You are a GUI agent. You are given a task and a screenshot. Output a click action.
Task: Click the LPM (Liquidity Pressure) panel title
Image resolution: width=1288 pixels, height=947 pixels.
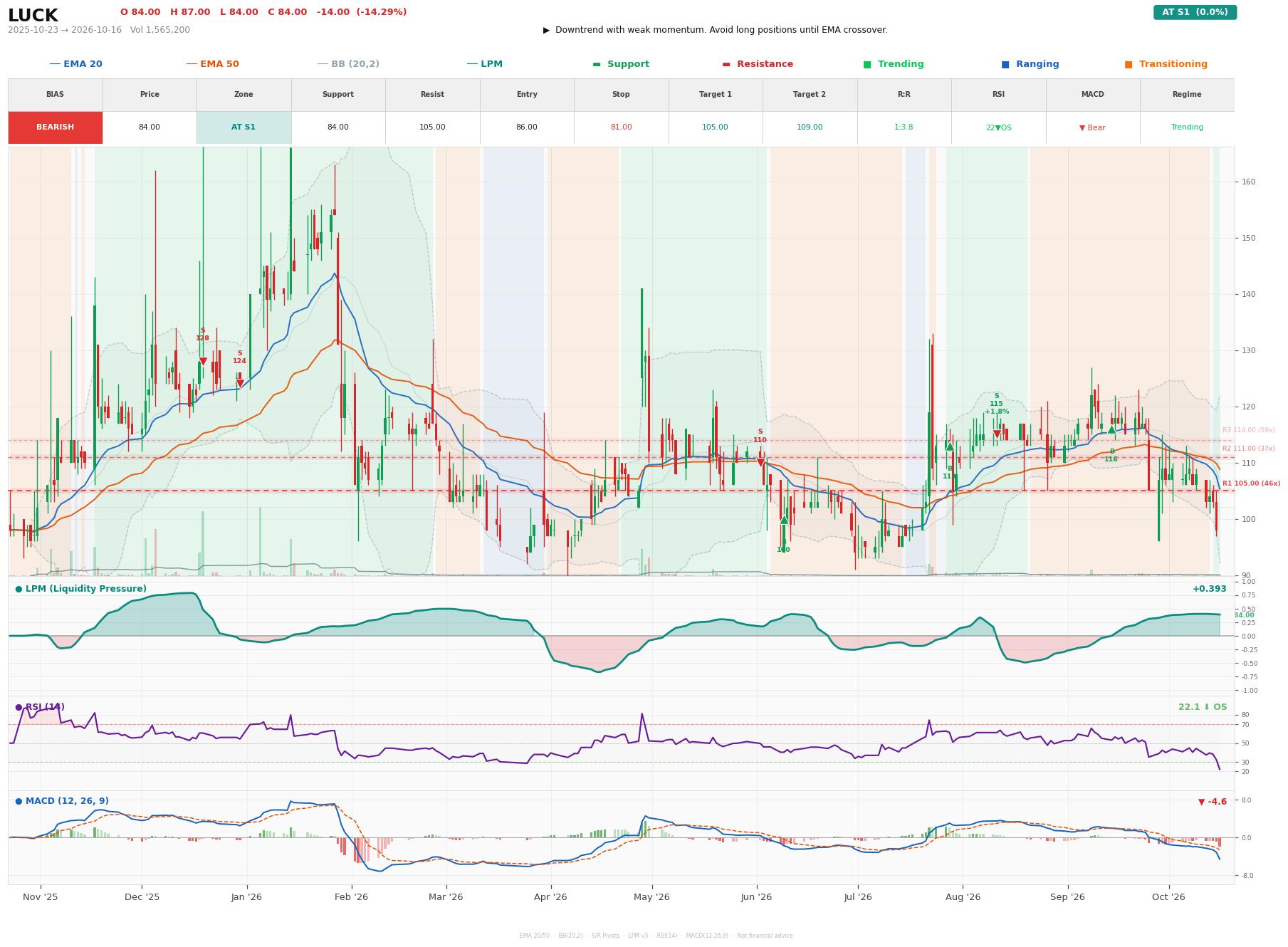80,589
